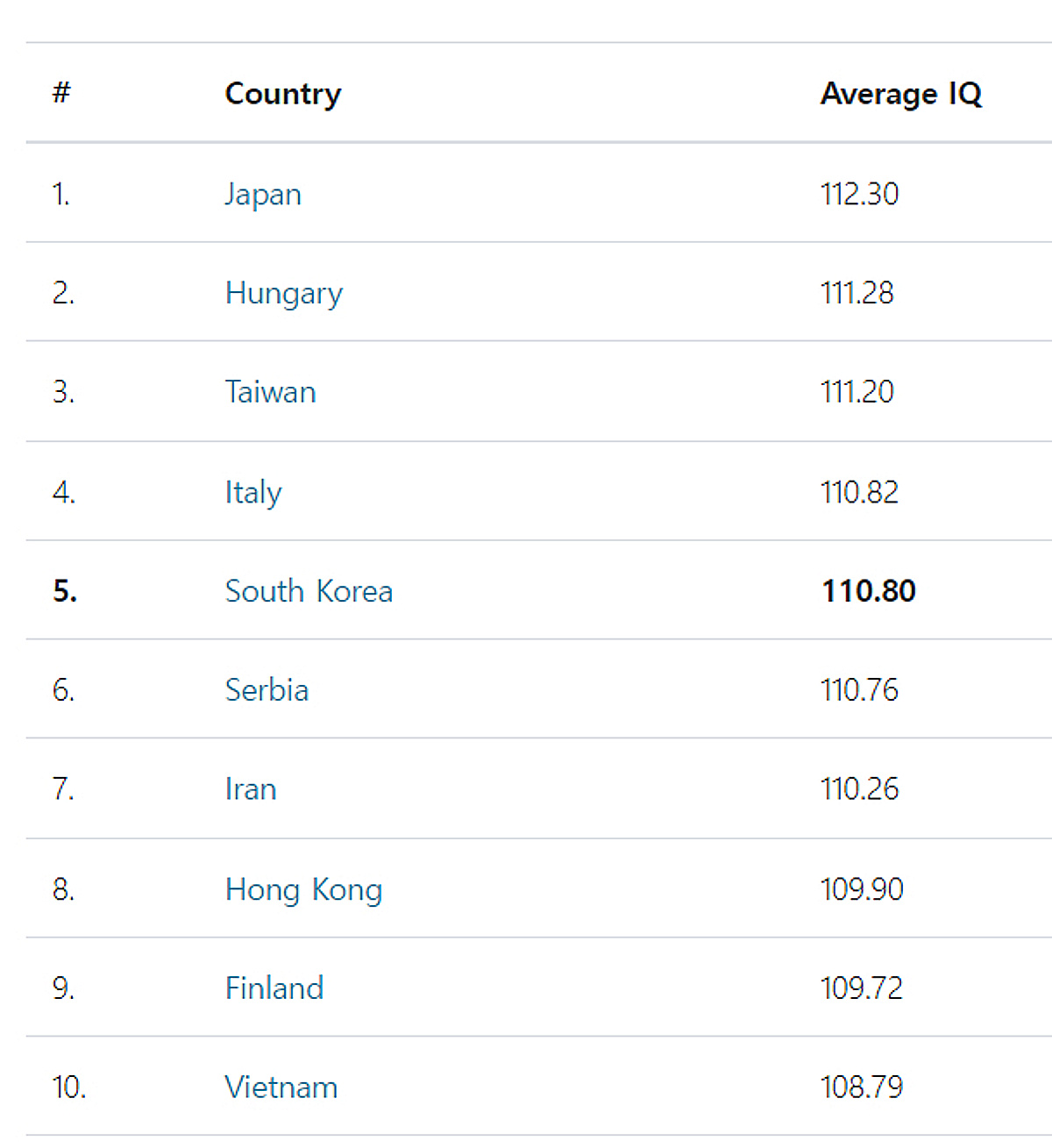Open the Hungary country link
The height and width of the screenshot is (1148, 1052).
click(283, 293)
